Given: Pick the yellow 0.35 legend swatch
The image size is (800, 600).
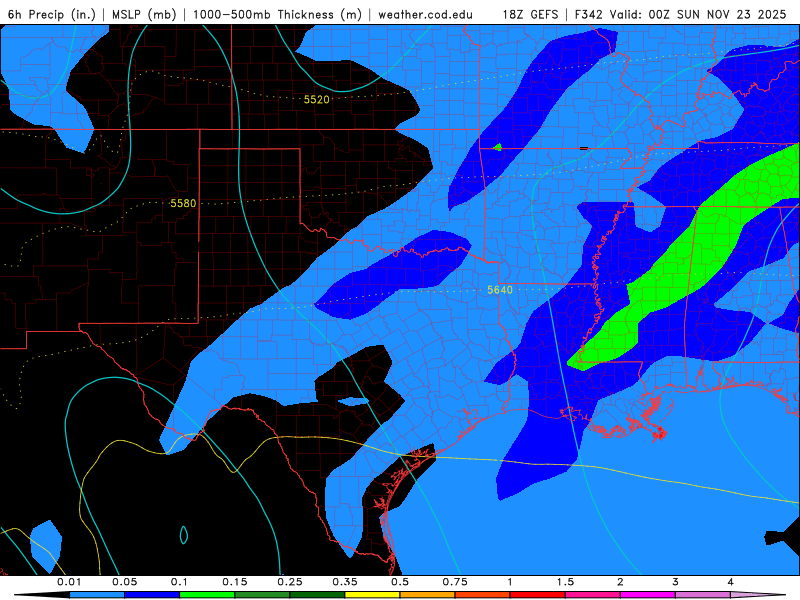Looking at the screenshot, I should [x=372, y=595].
